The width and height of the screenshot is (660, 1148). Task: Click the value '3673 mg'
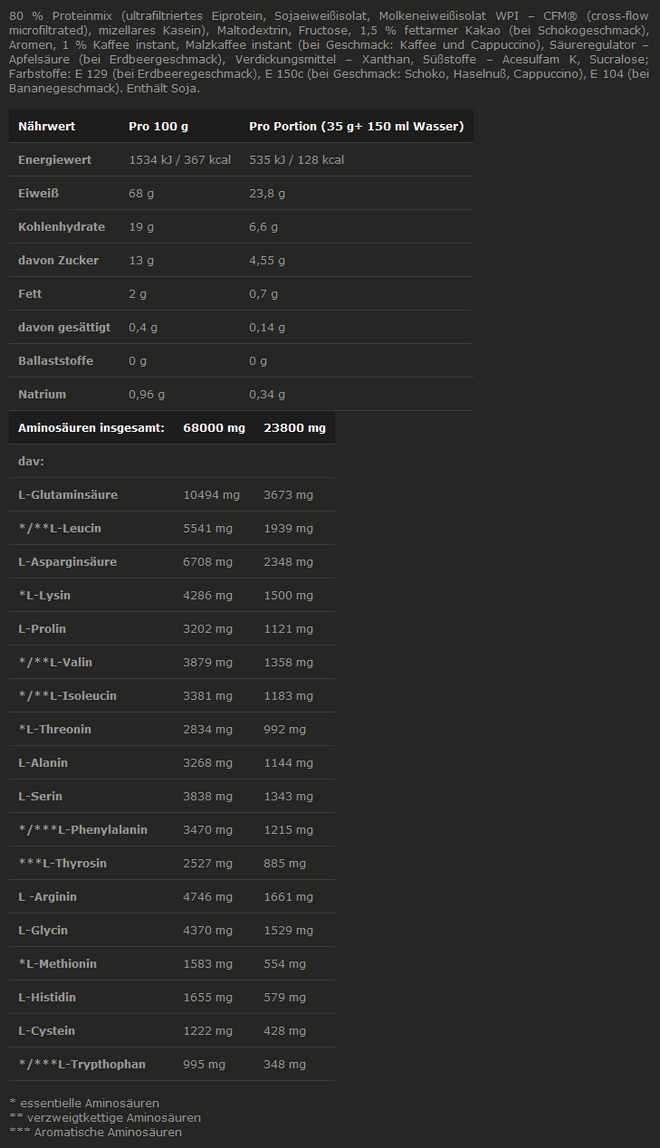[289, 495]
